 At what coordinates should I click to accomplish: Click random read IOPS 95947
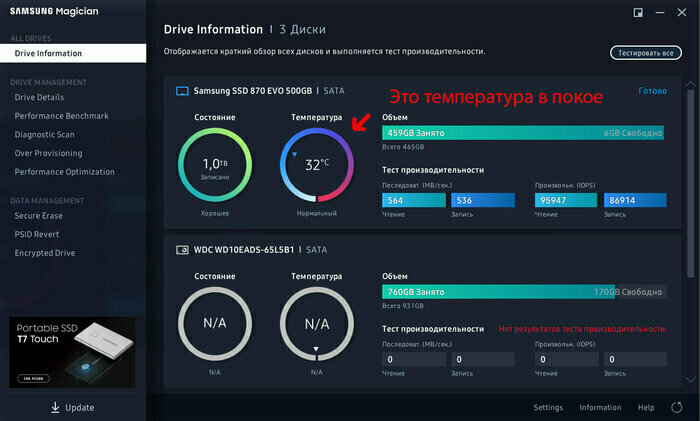pyautogui.click(x=566, y=200)
